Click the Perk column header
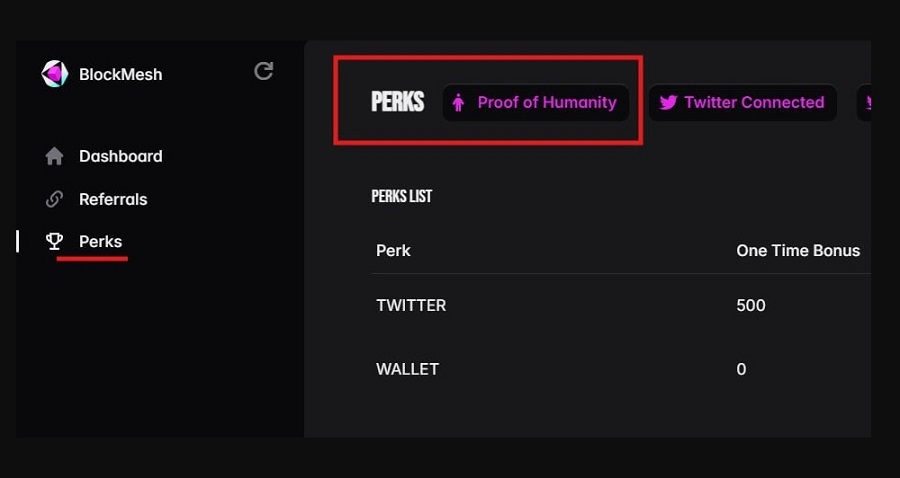 pyautogui.click(x=393, y=251)
